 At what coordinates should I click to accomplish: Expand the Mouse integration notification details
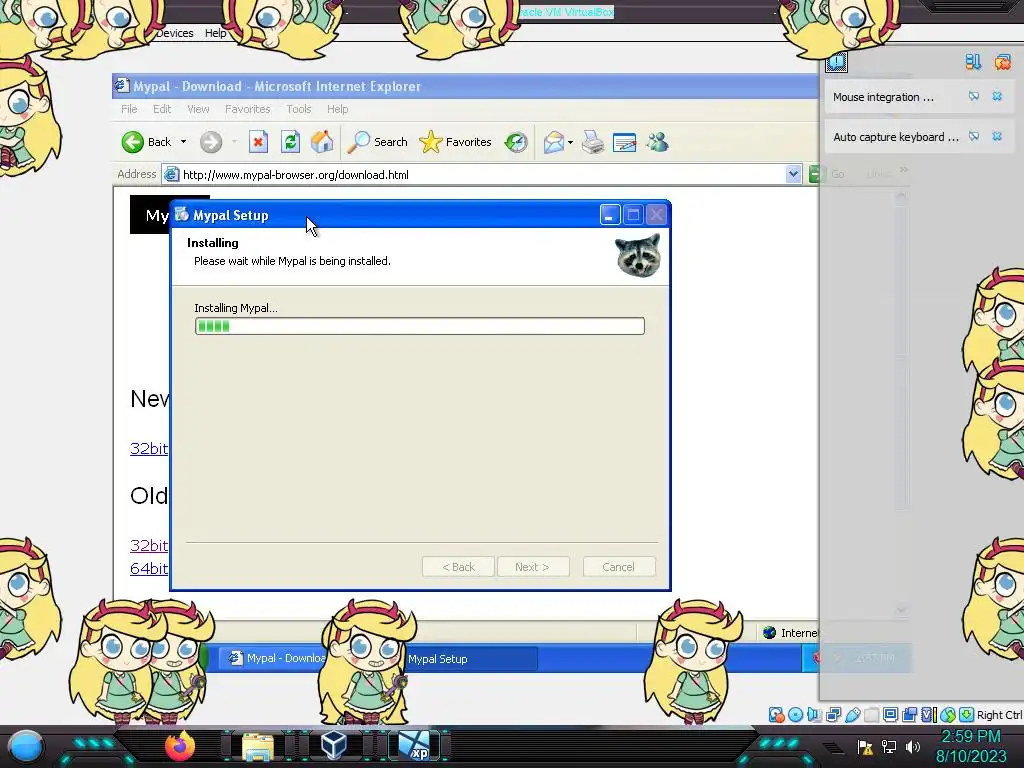[x=974, y=97]
